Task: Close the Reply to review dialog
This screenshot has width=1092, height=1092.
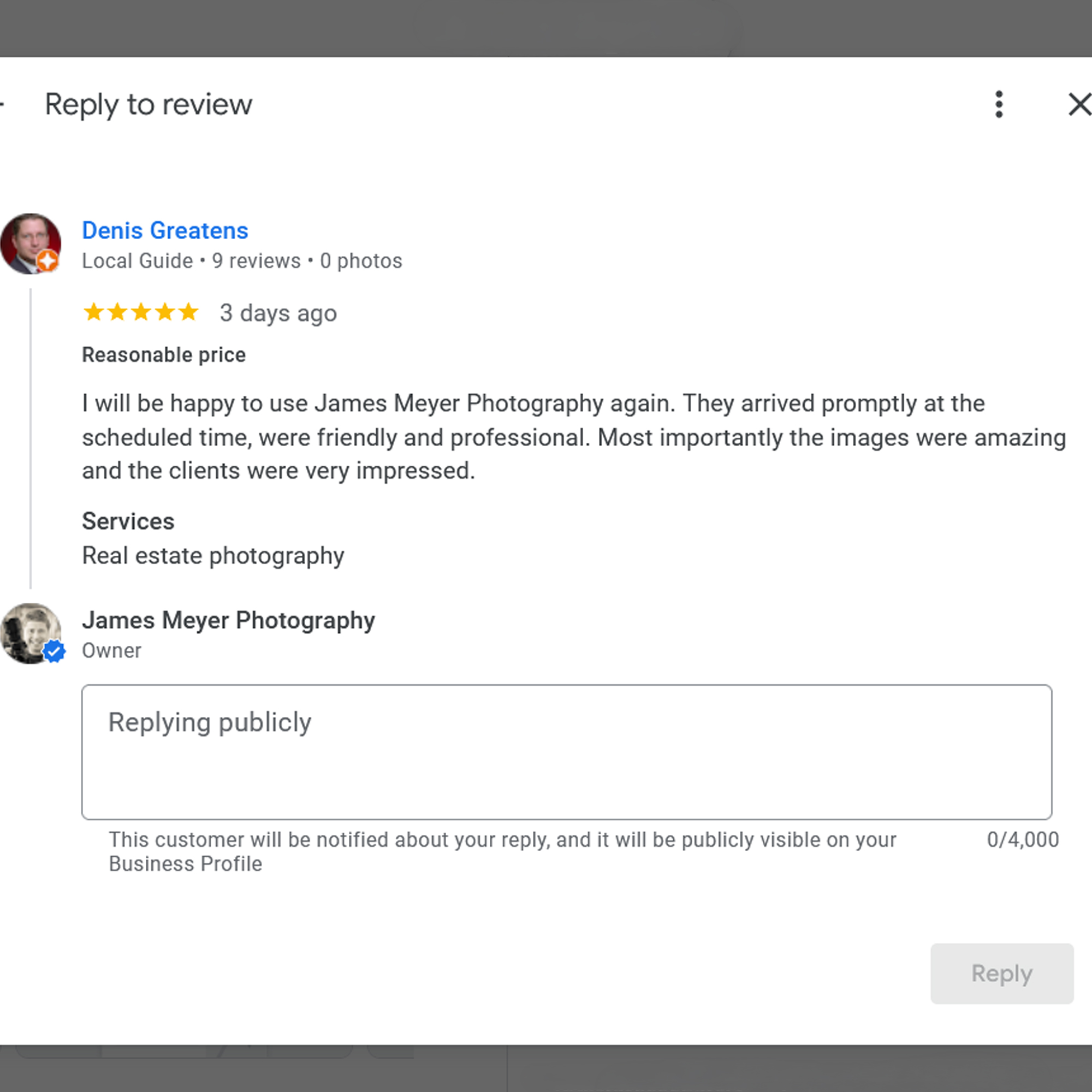Action: point(1078,105)
